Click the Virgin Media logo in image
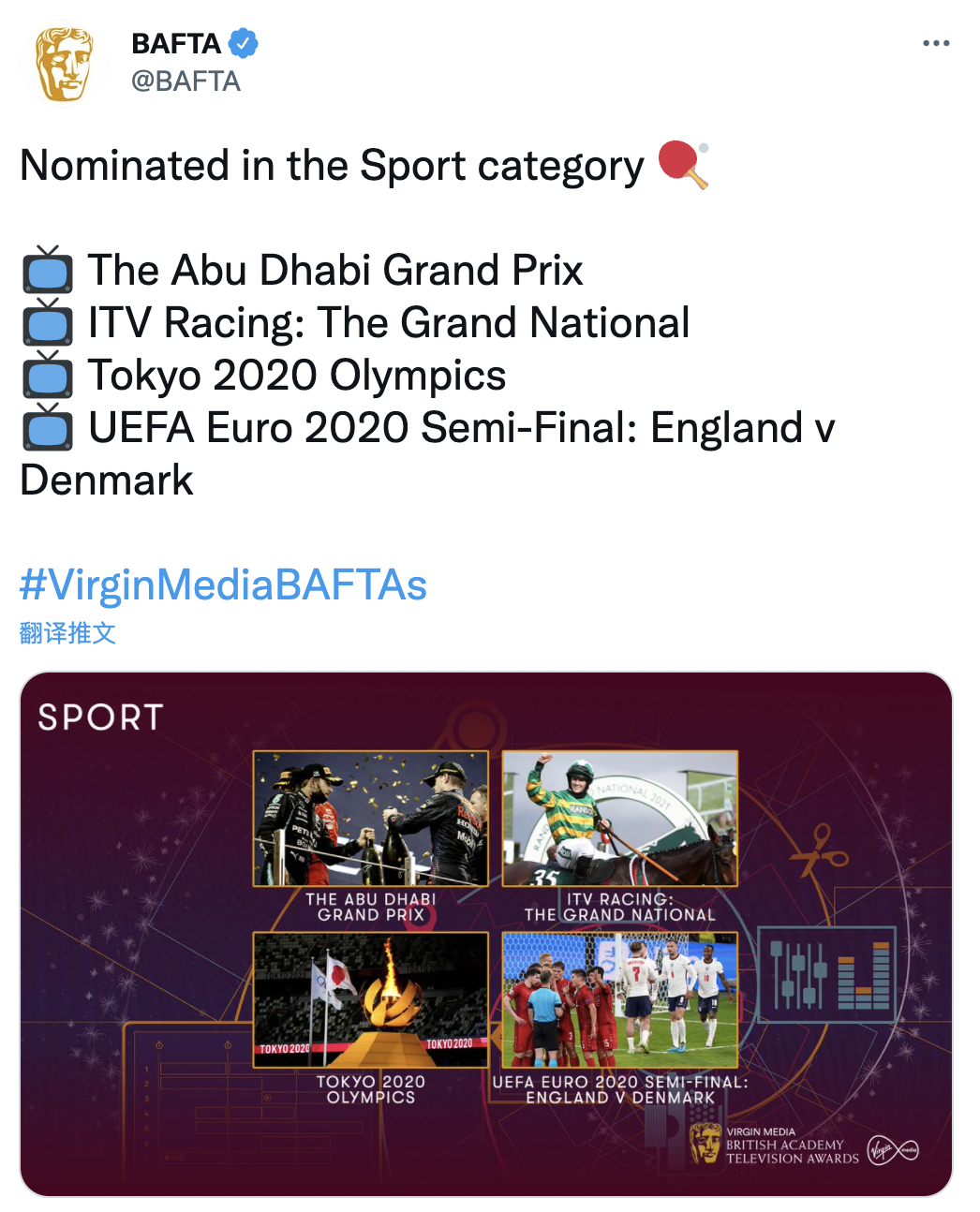 893,1148
